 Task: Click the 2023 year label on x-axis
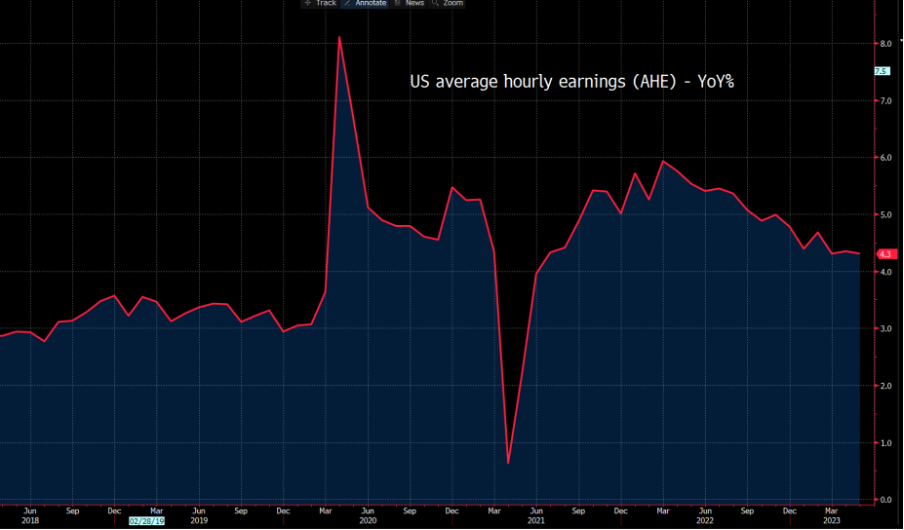(x=831, y=521)
